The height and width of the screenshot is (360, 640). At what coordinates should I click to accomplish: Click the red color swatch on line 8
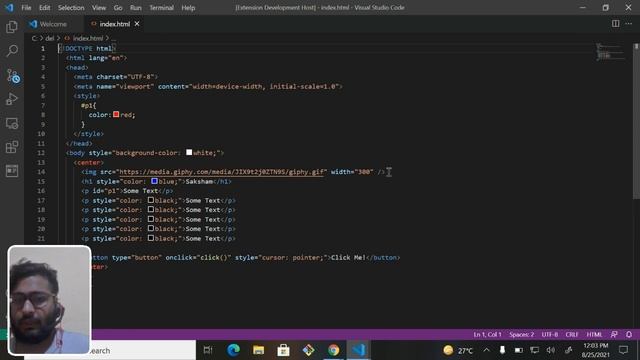coord(116,114)
